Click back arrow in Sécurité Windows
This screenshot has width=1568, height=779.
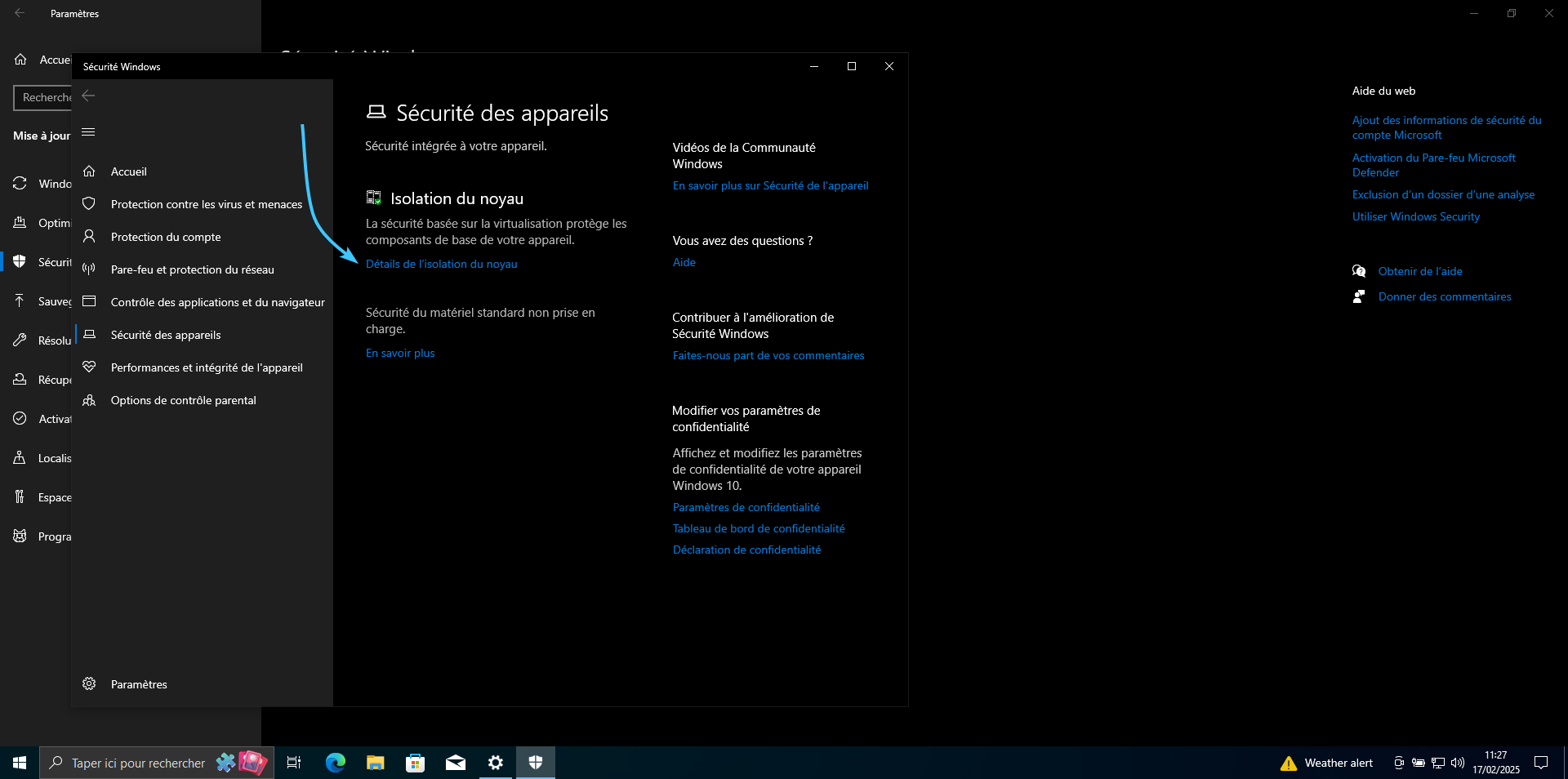[x=89, y=96]
